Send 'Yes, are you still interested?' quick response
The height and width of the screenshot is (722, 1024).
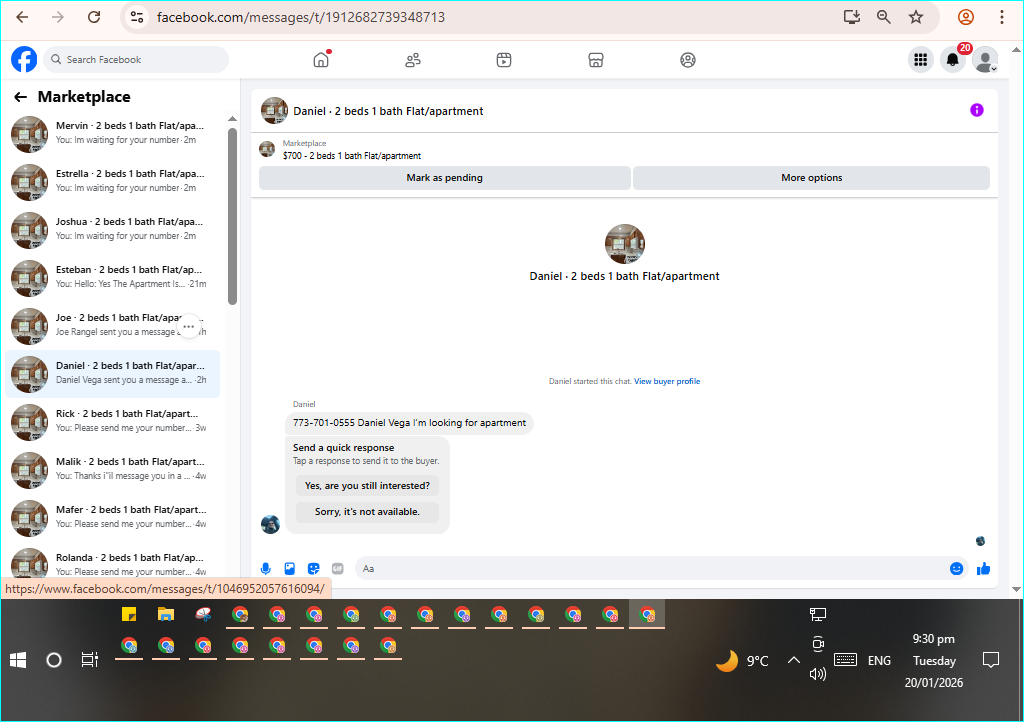click(x=367, y=486)
